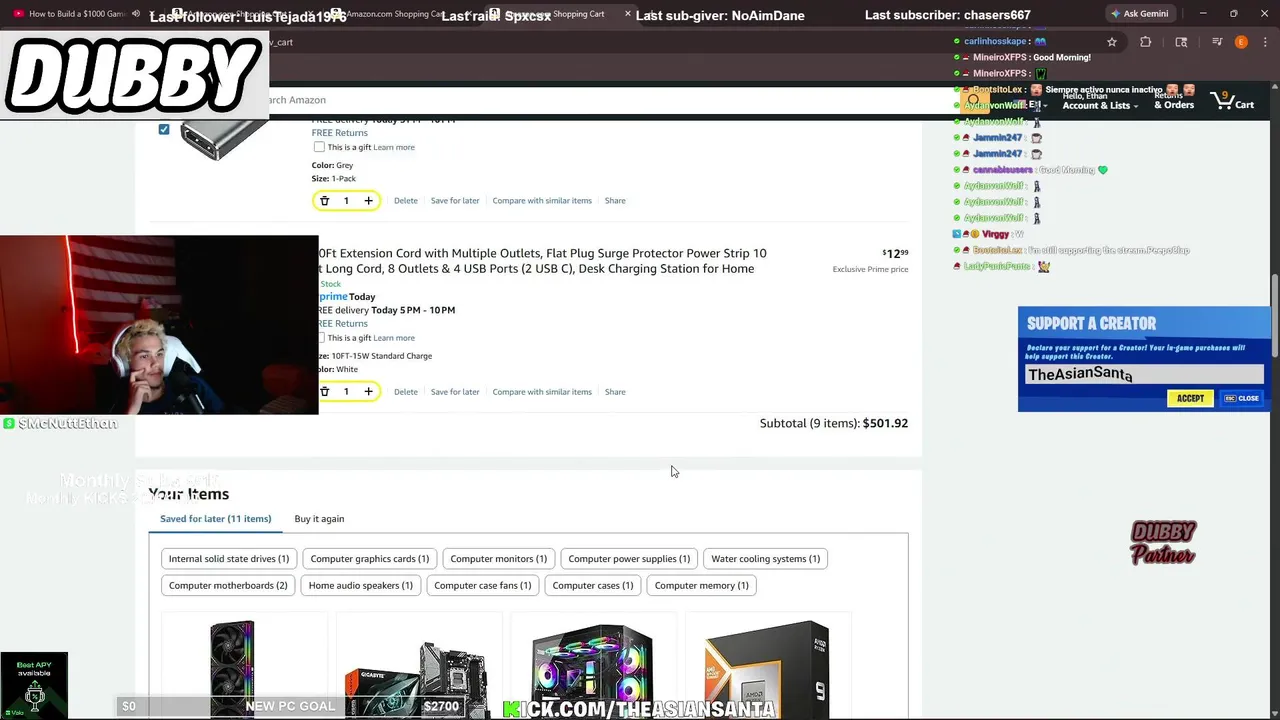
Task: Filter by Home audio speakers (1)
Action: (x=360, y=586)
